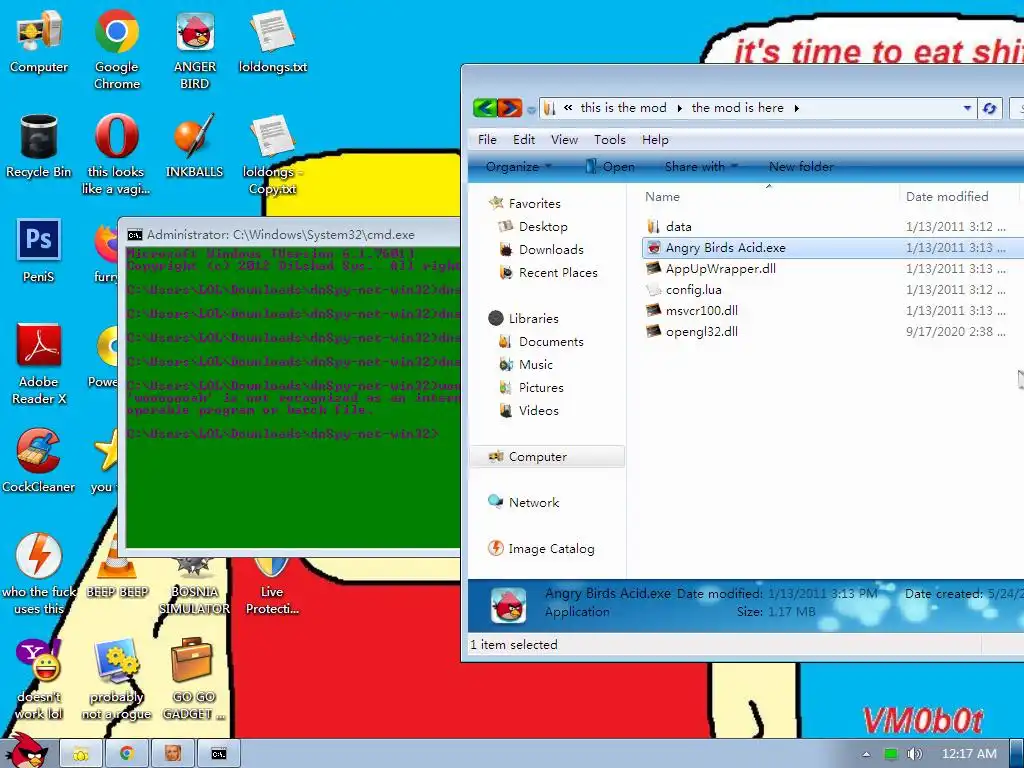The height and width of the screenshot is (768, 1024).
Task: Open the 'who the fuck uses this' icon
Action: click(x=39, y=574)
